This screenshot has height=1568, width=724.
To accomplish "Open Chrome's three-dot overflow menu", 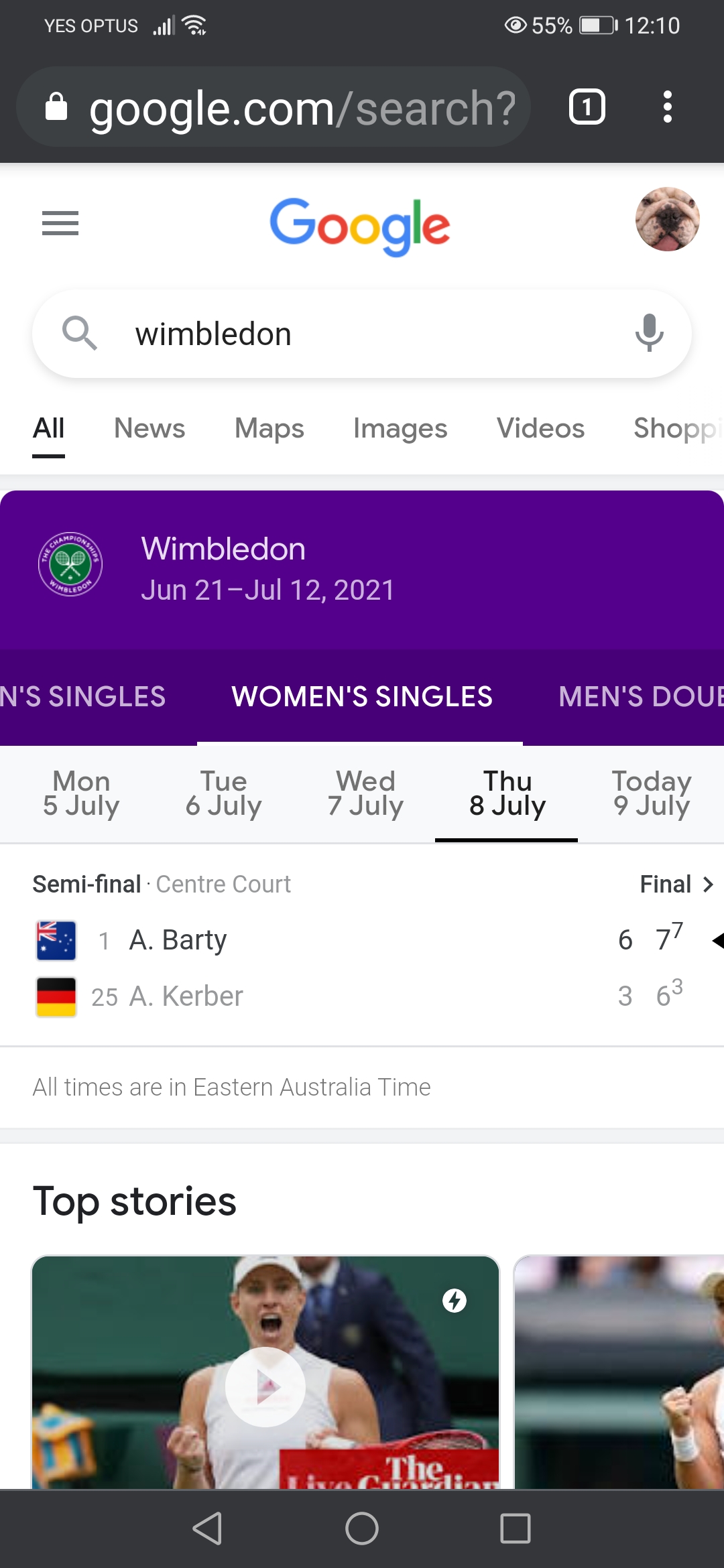I will (667, 107).
